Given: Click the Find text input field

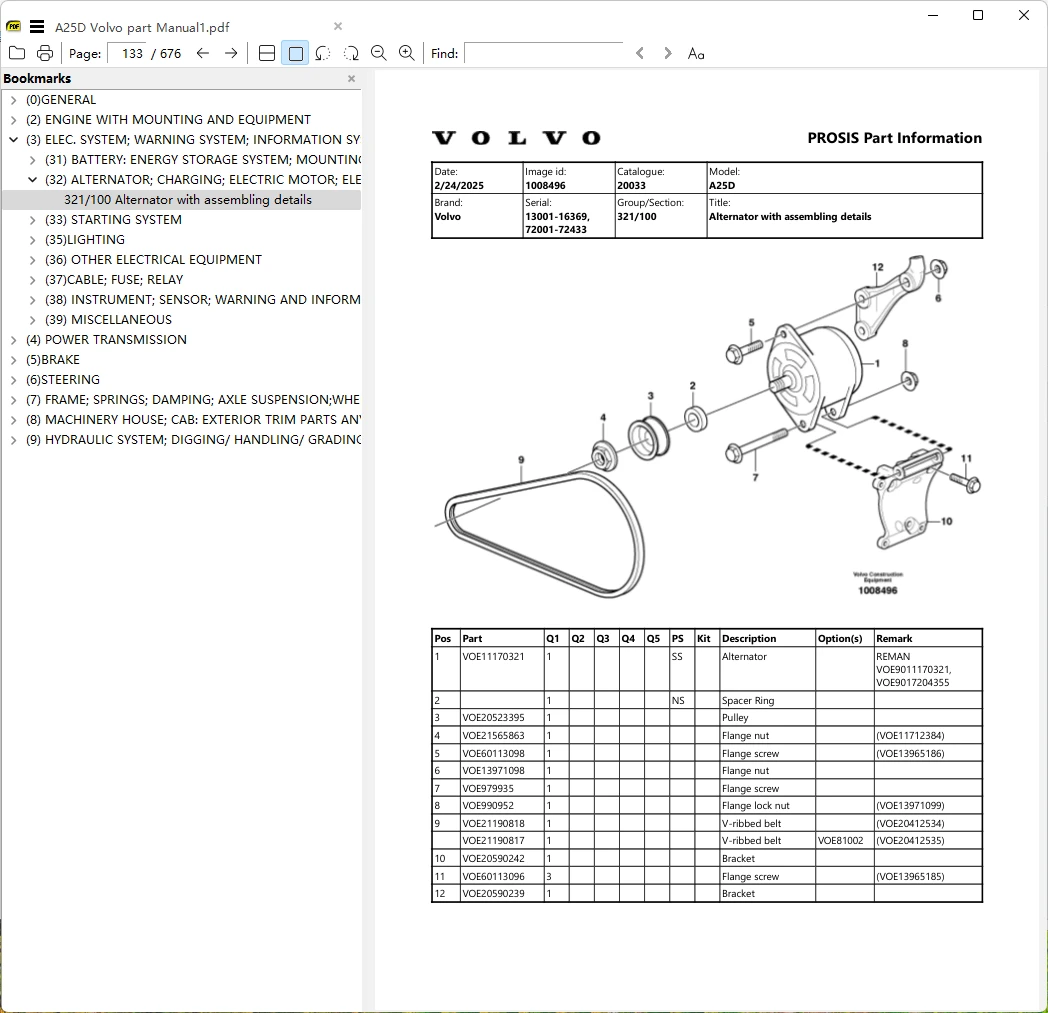Looking at the screenshot, I should pyautogui.click(x=544, y=53).
